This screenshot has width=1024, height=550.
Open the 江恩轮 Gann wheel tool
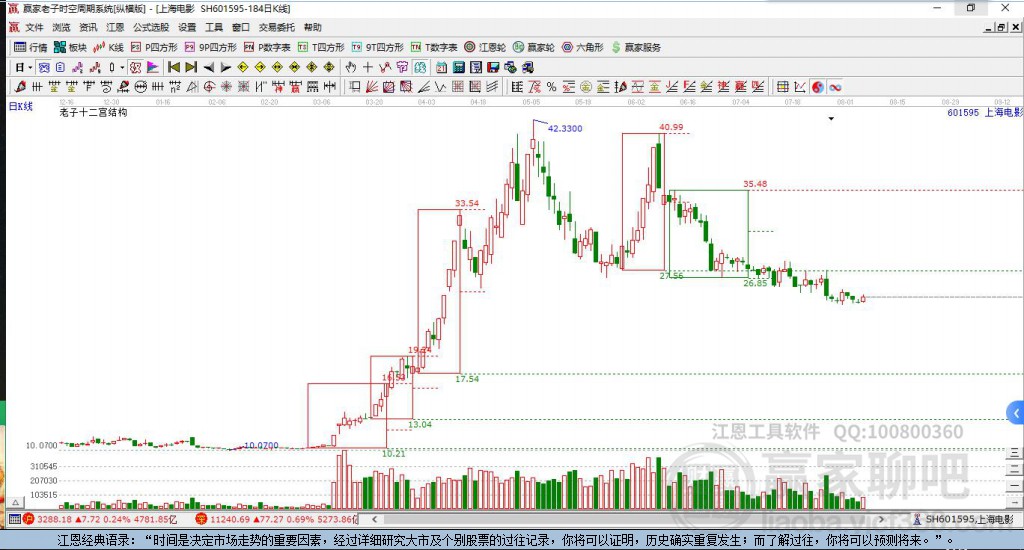pyautogui.click(x=485, y=47)
